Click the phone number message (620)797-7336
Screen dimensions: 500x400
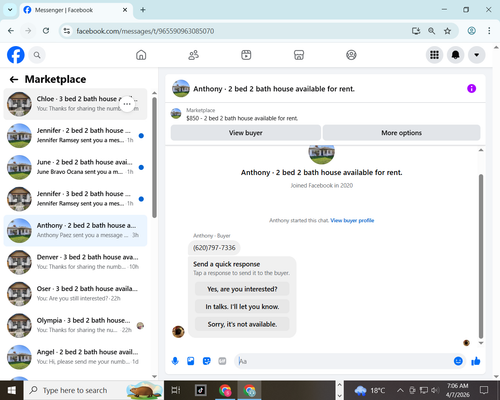point(214,248)
